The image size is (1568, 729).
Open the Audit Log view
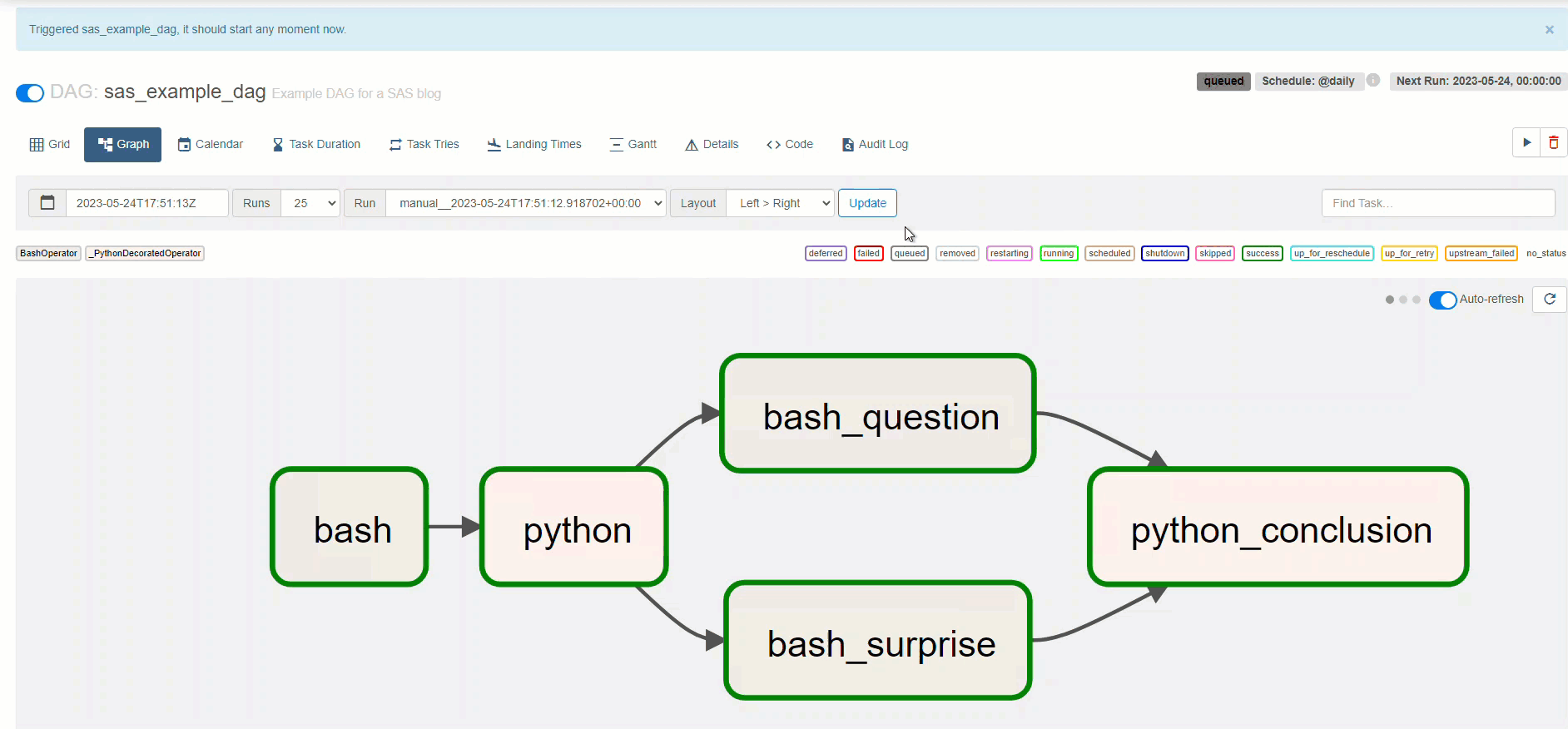click(x=875, y=145)
